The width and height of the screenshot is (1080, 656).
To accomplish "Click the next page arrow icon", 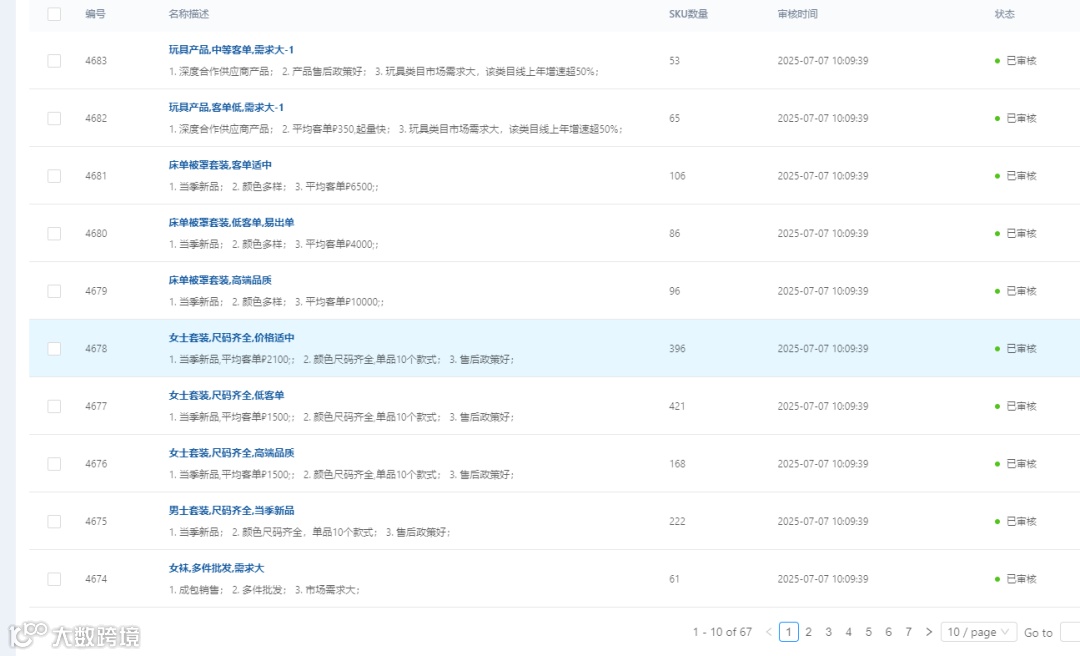I will tap(928, 632).
